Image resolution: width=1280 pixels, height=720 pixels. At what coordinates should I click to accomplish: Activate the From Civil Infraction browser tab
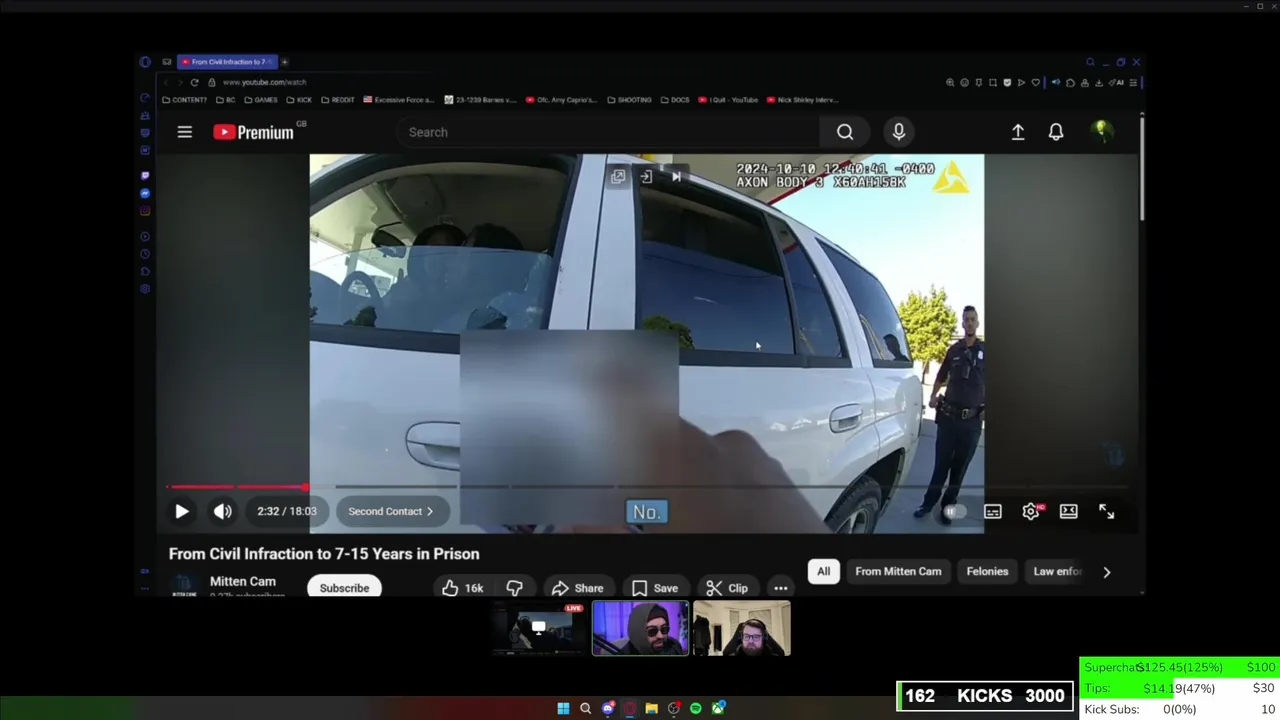(226, 62)
